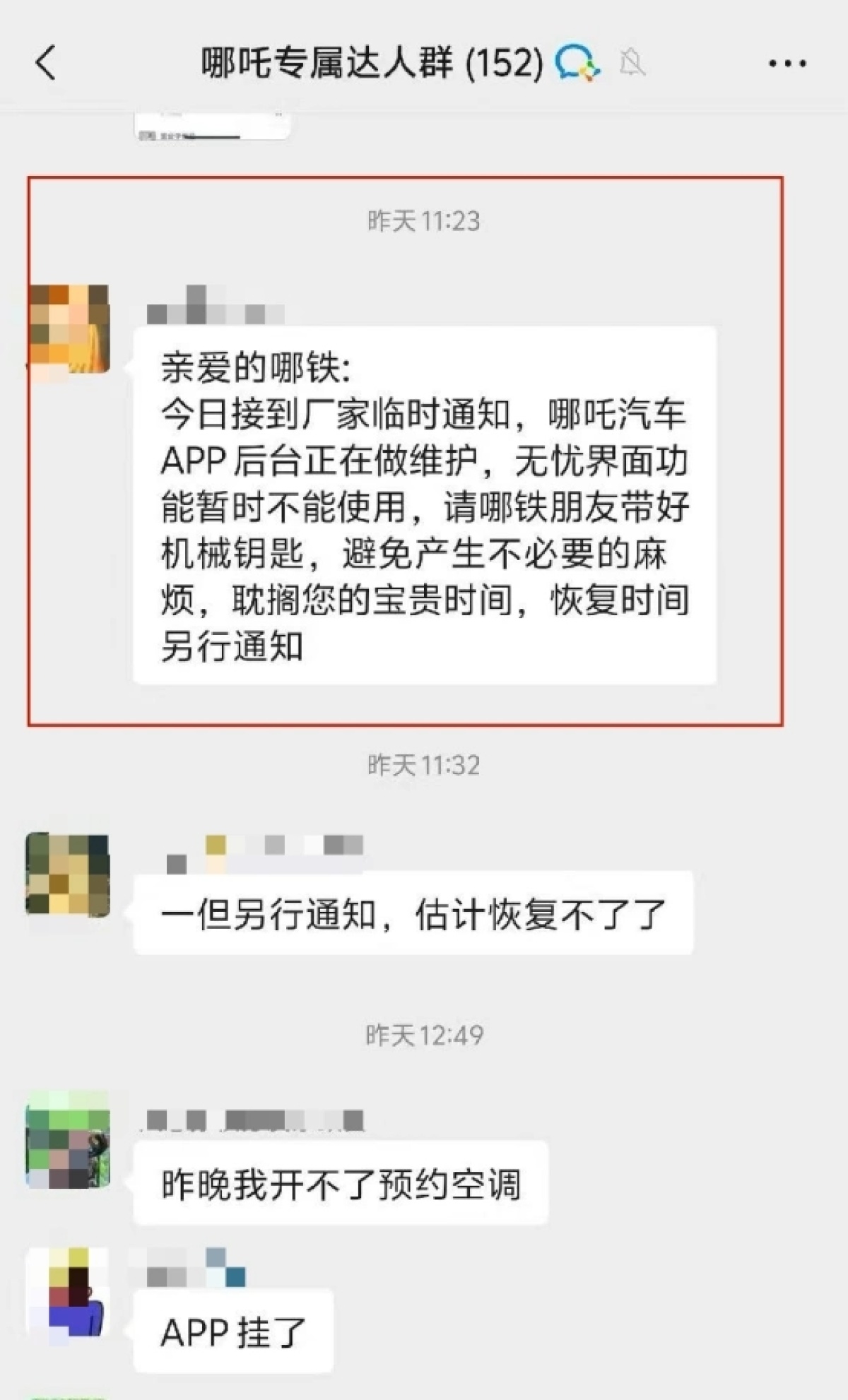This screenshot has width=848, height=1400.
Task: Tap the 昨天 12:49 timestamp
Action: tap(424, 1036)
